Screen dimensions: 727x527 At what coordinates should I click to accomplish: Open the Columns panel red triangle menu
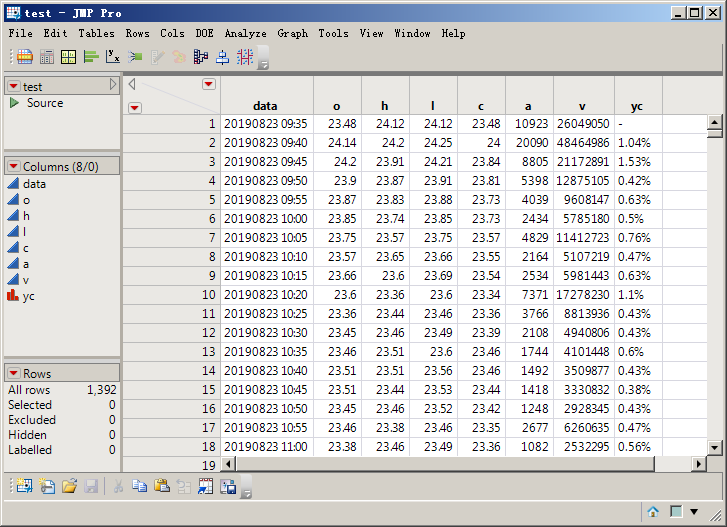point(13,166)
